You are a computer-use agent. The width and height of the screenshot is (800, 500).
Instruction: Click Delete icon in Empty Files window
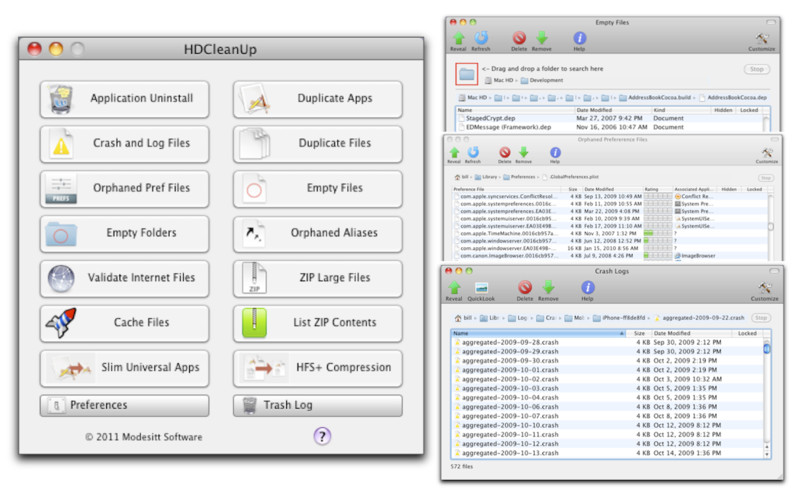pos(519,40)
